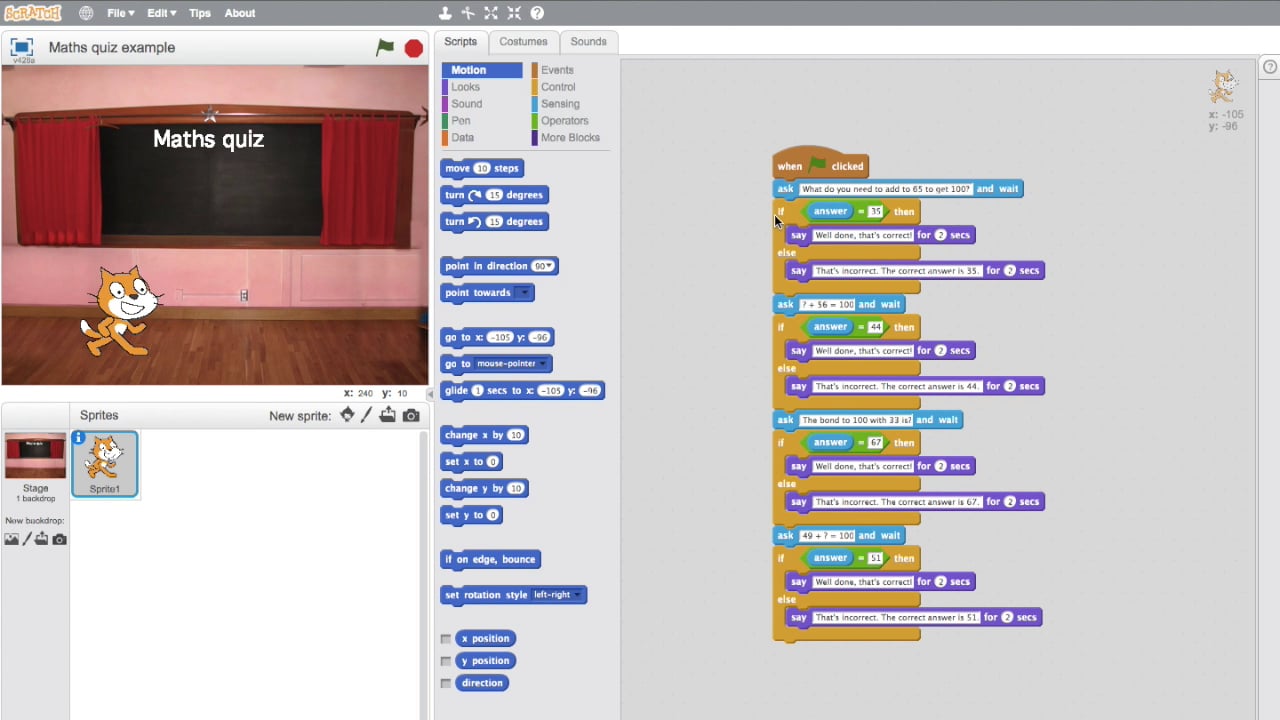This screenshot has width=1280, height=720.
Task: Show the Looks block category
Action: [465, 87]
